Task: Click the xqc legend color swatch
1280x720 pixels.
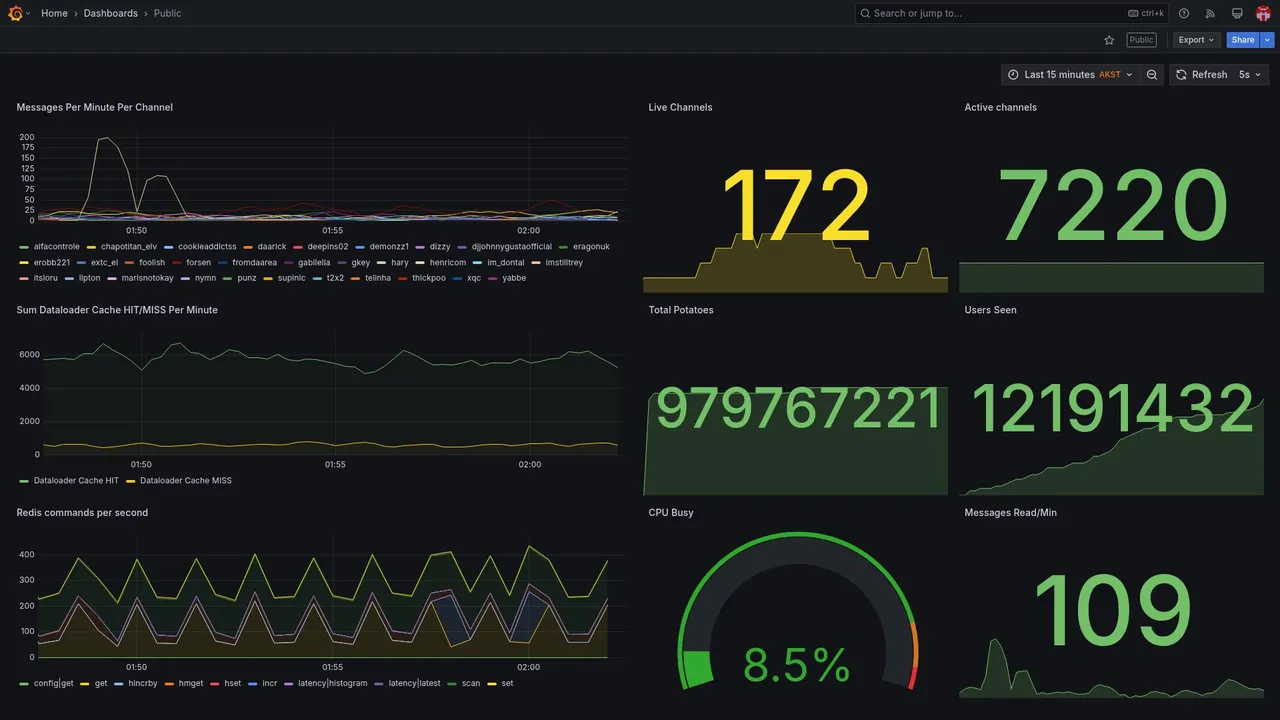Action: coord(457,279)
